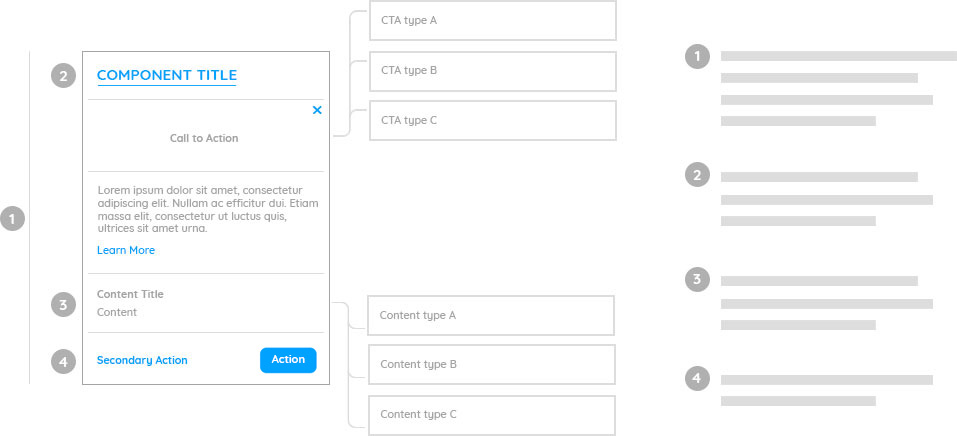Image resolution: width=957 pixels, height=436 pixels.
Task: Click legend badge 1 in right column
Action: (x=698, y=57)
